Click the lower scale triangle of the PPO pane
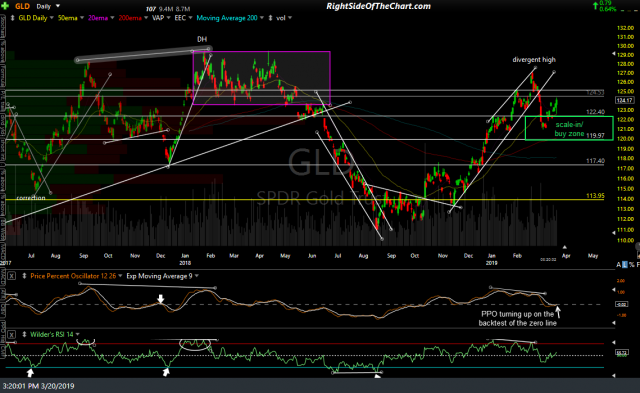640x393 pixels. coord(613,323)
